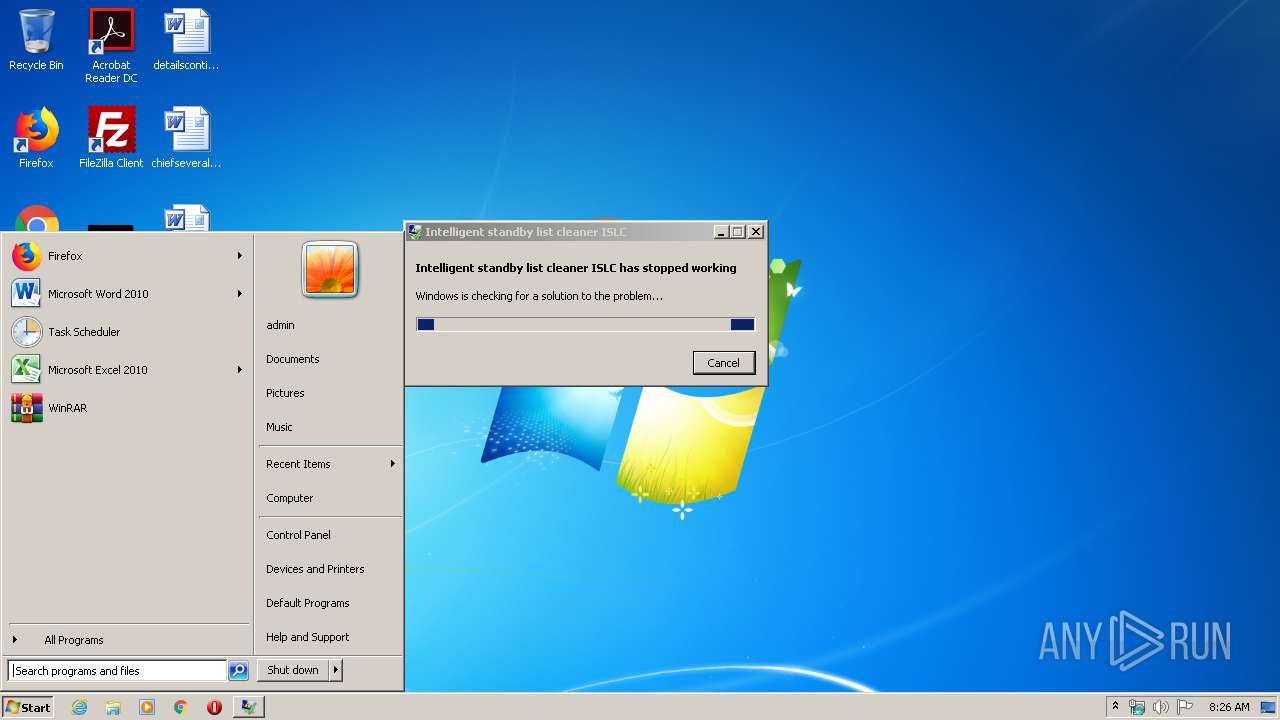Cancel the ISLC error dialog

tap(724, 363)
